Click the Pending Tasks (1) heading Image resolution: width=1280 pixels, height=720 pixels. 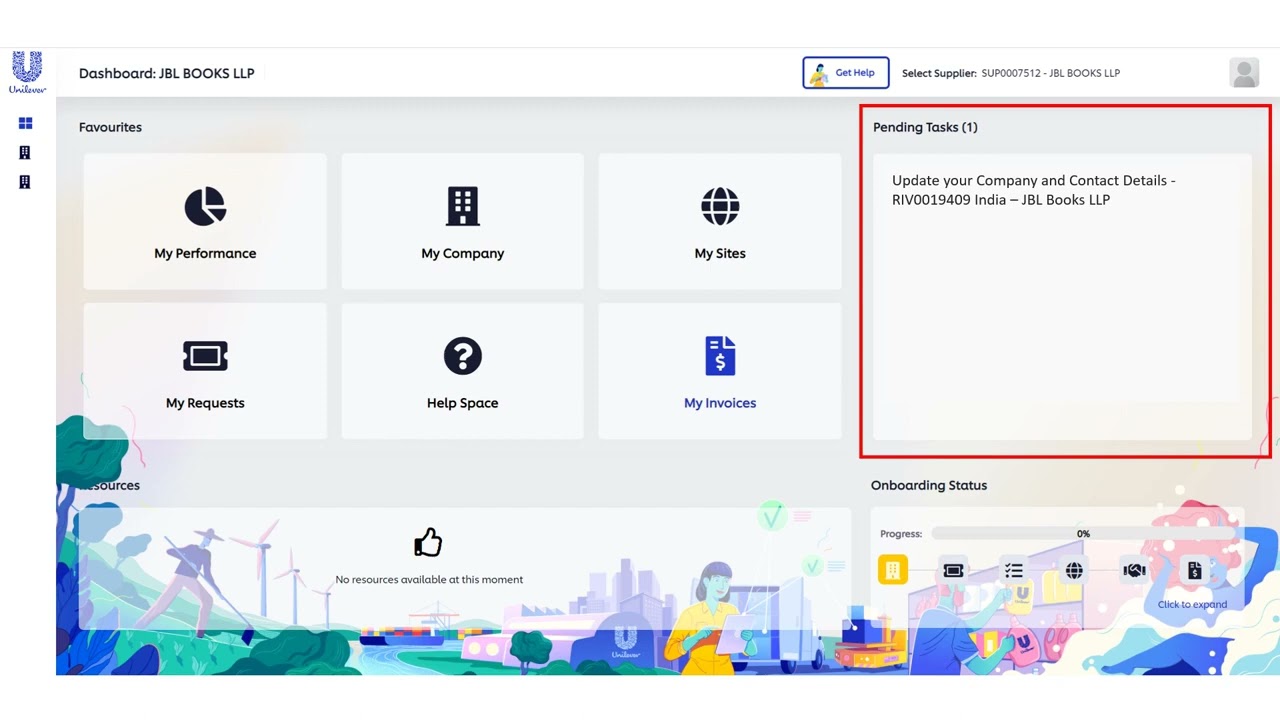(x=925, y=127)
